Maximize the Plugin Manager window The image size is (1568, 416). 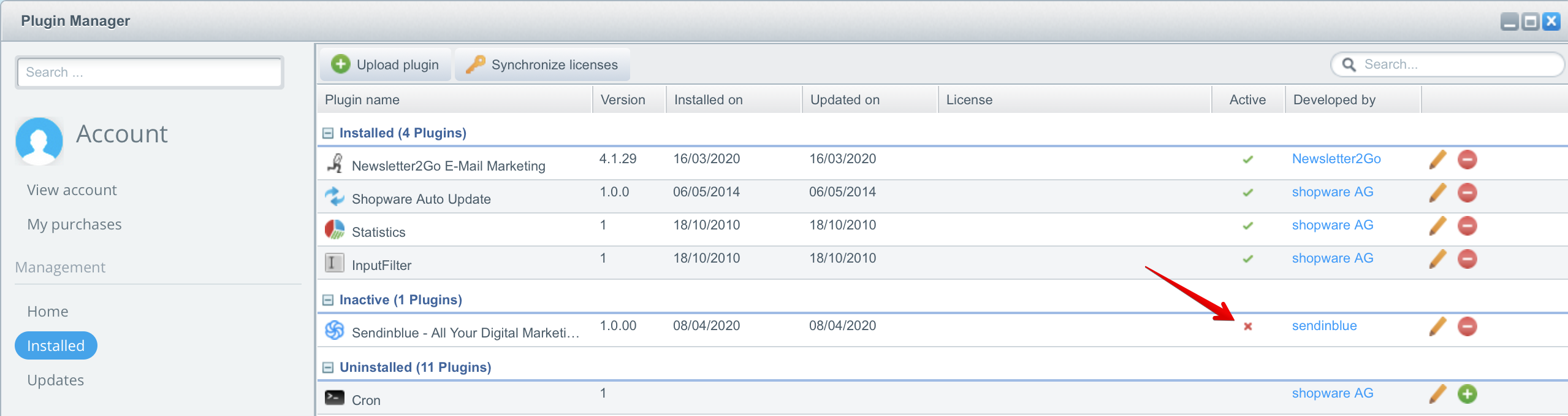(1531, 21)
